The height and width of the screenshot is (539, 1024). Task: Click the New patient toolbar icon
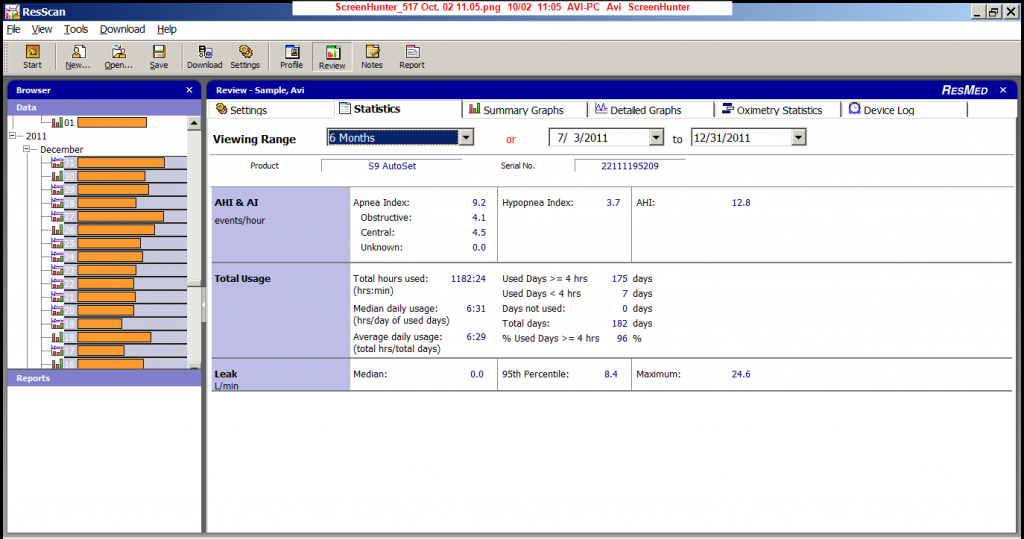(x=78, y=56)
